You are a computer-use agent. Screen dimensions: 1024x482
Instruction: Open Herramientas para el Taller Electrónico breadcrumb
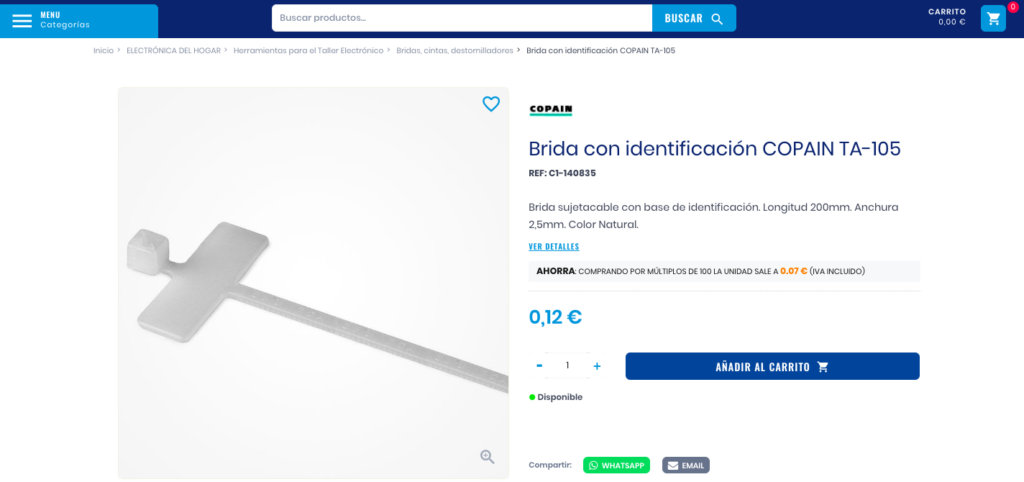pos(308,50)
